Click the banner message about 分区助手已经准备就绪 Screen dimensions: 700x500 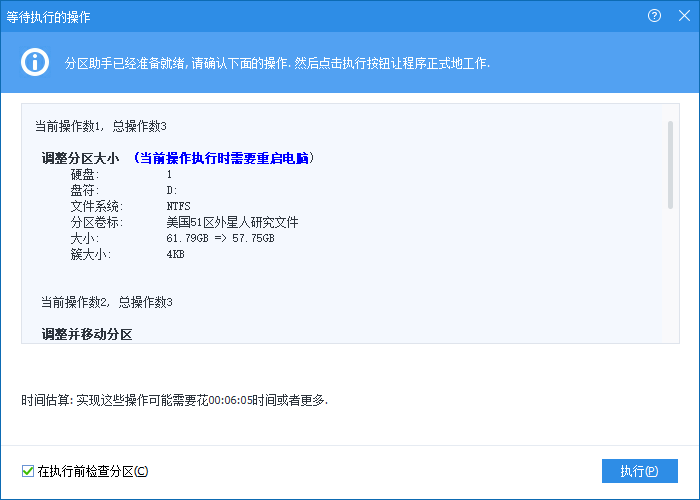pos(277,63)
